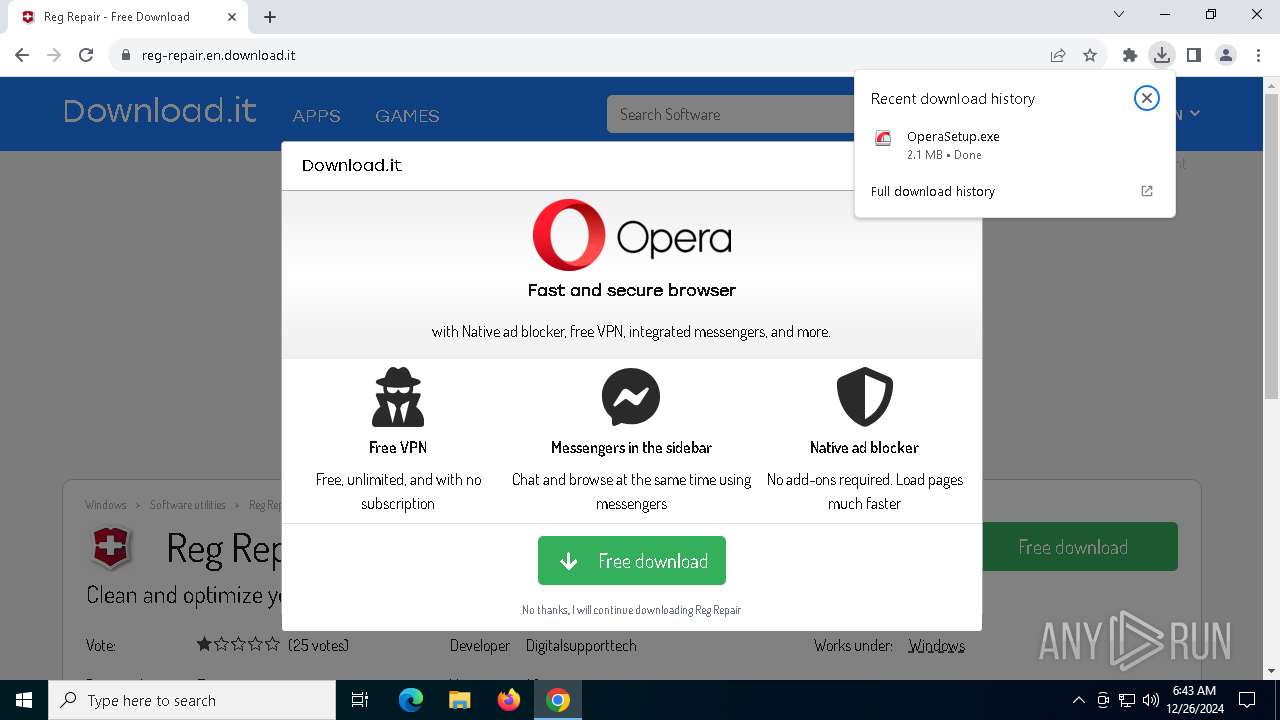The width and height of the screenshot is (1280, 720).
Task: Click the external-link icon beside Full download history
Action: click(1147, 191)
